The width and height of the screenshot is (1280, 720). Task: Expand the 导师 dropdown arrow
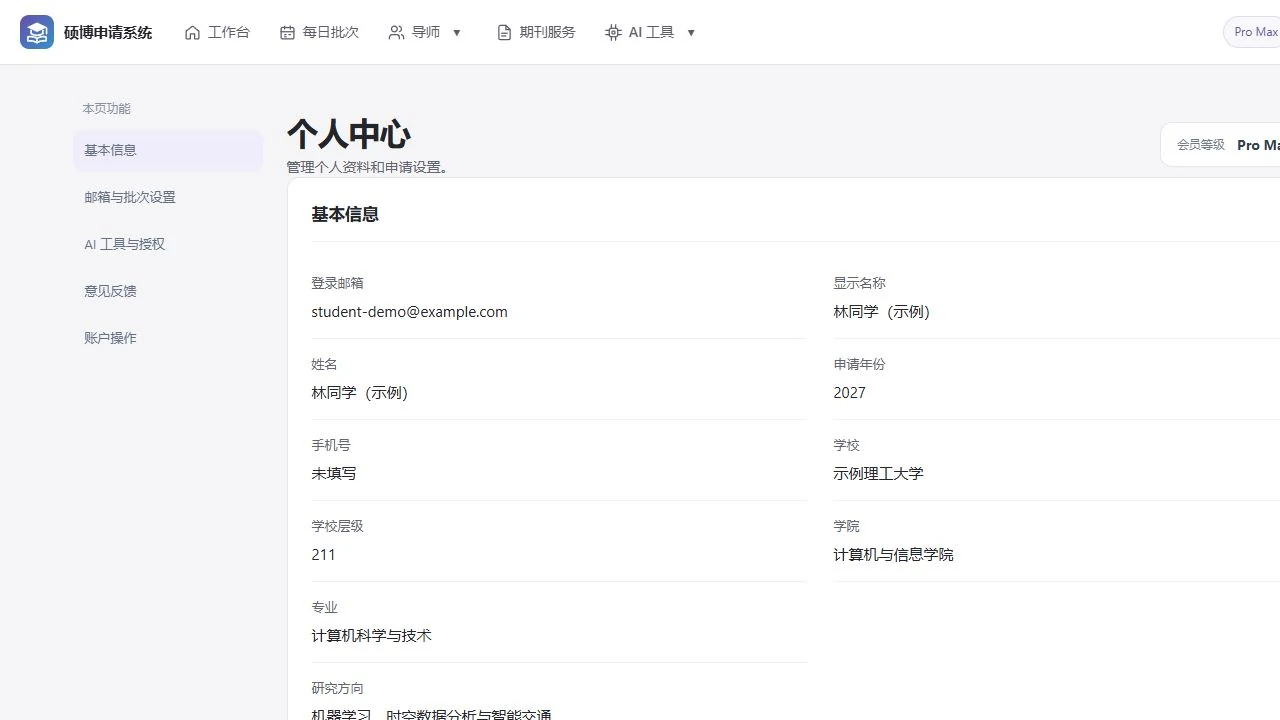pos(457,33)
